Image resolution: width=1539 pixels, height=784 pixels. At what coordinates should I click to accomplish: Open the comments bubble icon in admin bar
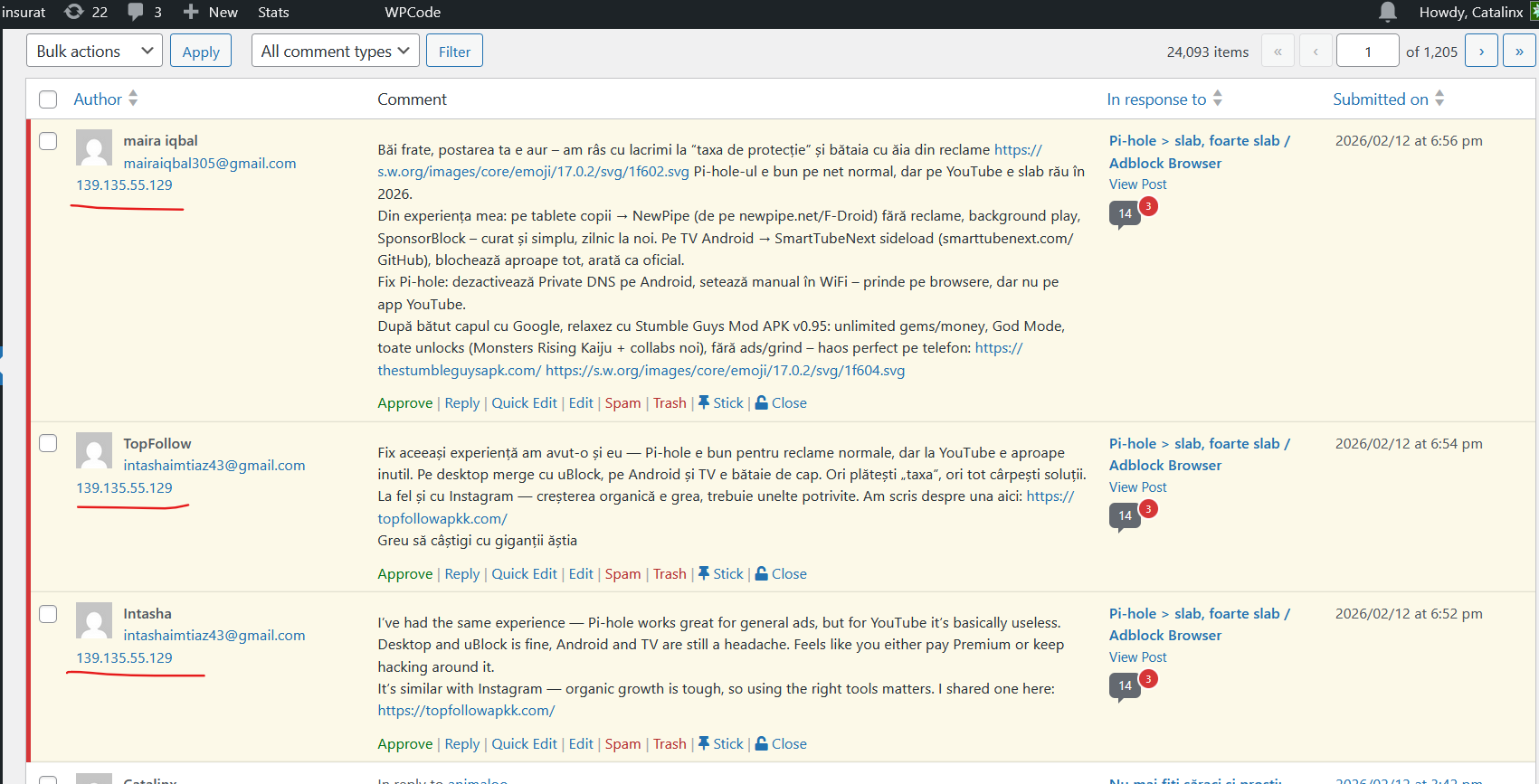click(136, 12)
